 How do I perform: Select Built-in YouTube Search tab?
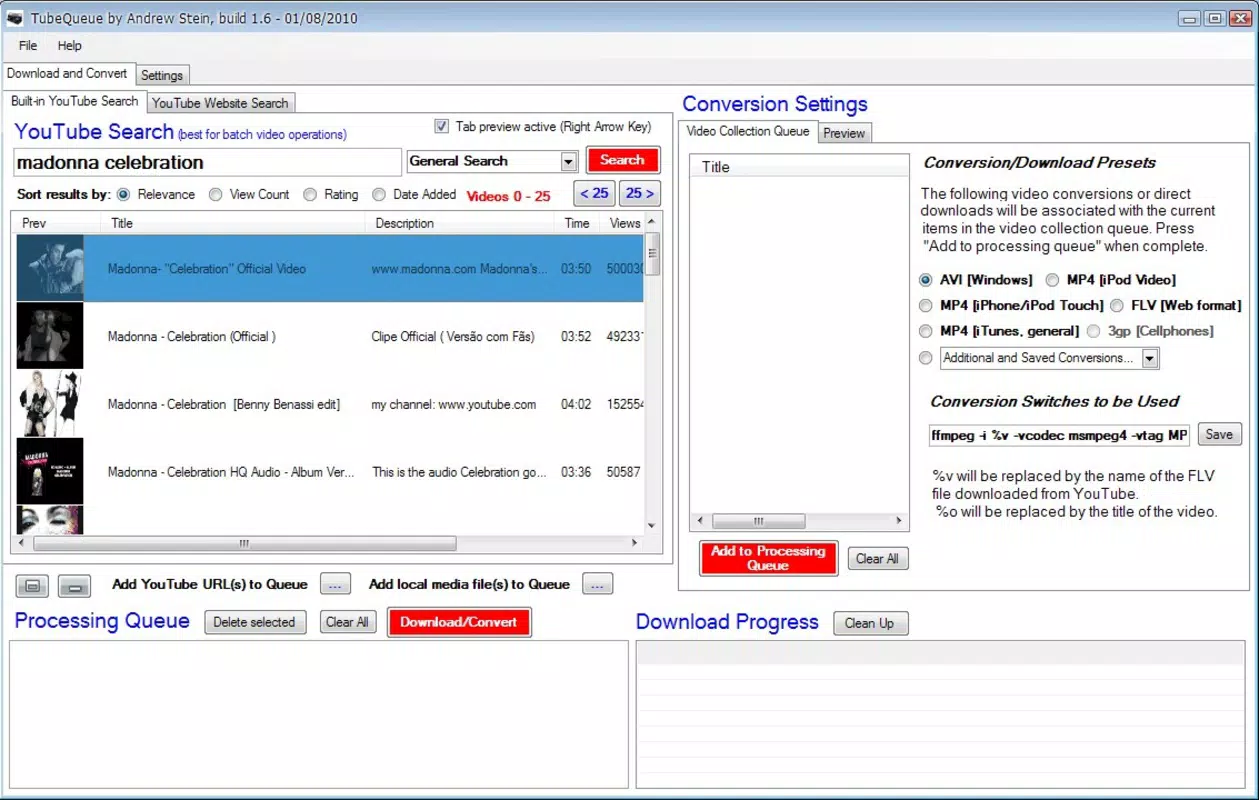coord(75,101)
